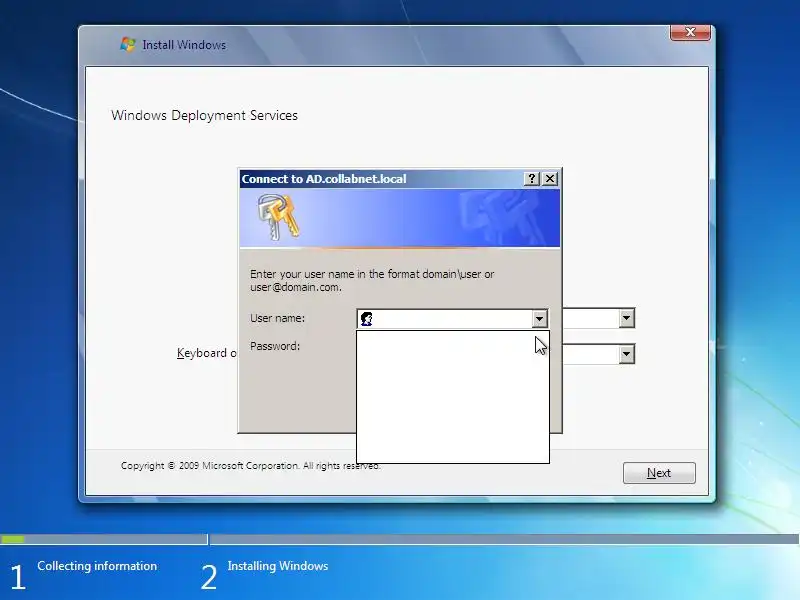The width and height of the screenshot is (800, 600).
Task: Open the Keyboard or input method dropdown
Action: [627, 354]
